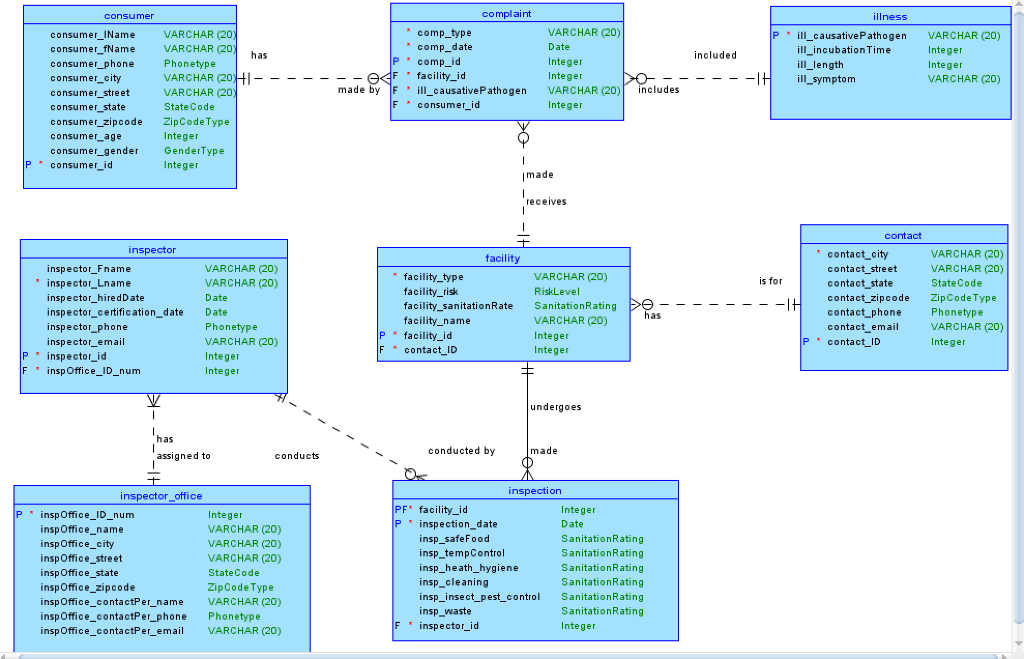Viewport: 1024px width, 659px height.
Task: Click the facility_sanitationRate attribute
Action: click(x=458, y=306)
